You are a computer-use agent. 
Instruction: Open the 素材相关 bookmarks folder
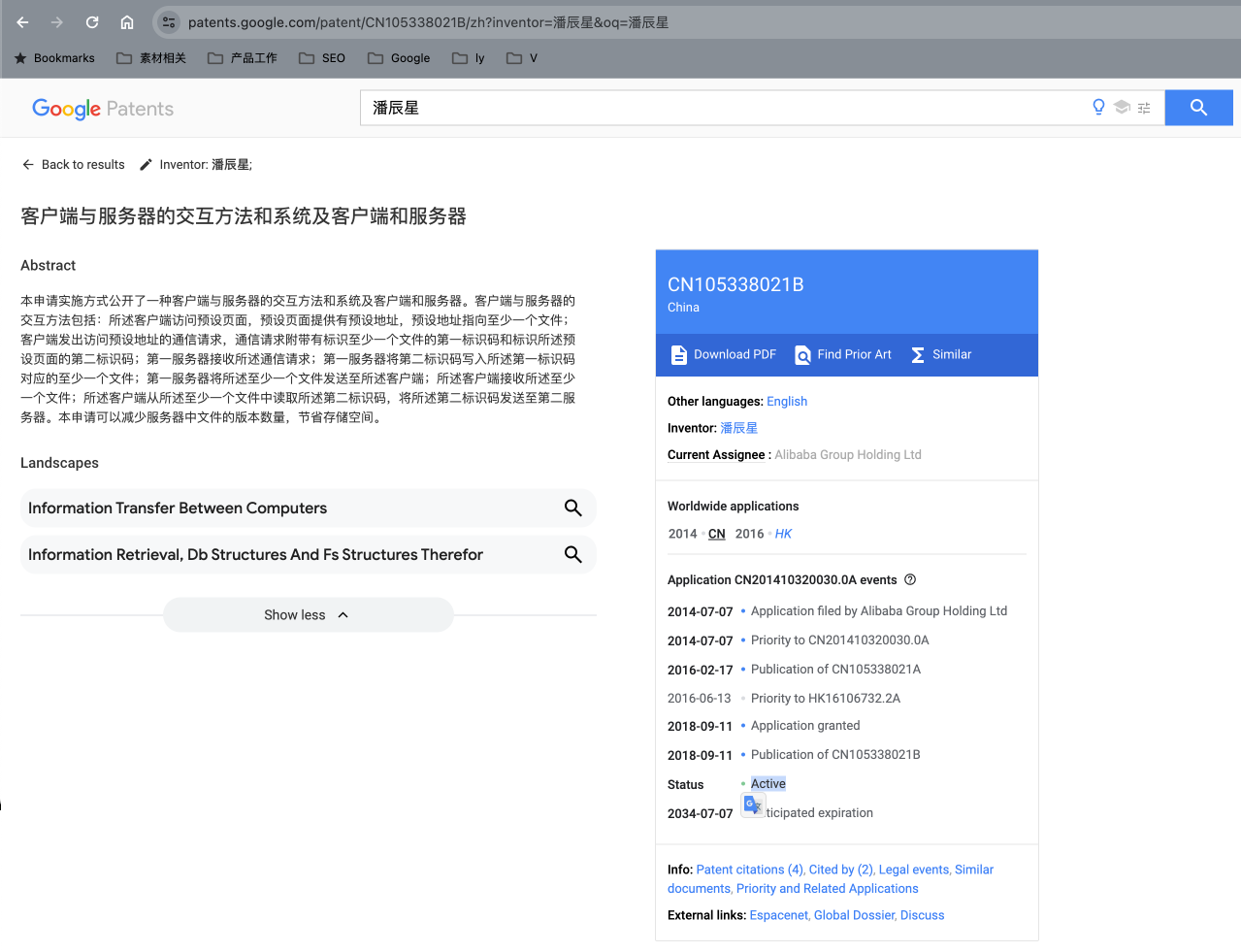(x=151, y=58)
